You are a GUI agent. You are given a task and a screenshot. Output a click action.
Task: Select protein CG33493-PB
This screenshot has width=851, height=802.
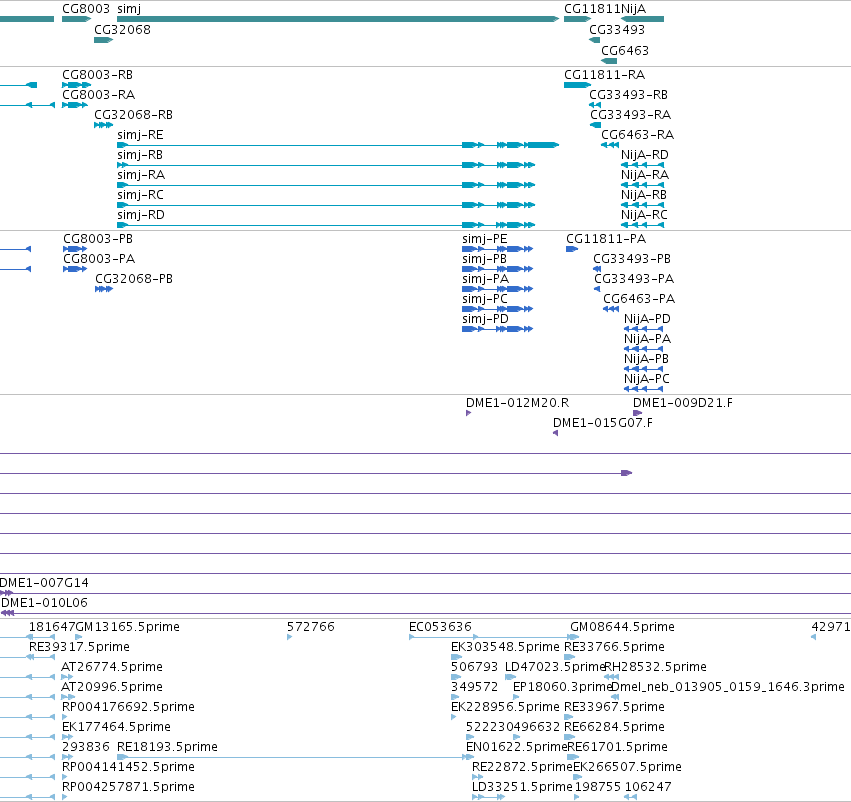pos(632,259)
